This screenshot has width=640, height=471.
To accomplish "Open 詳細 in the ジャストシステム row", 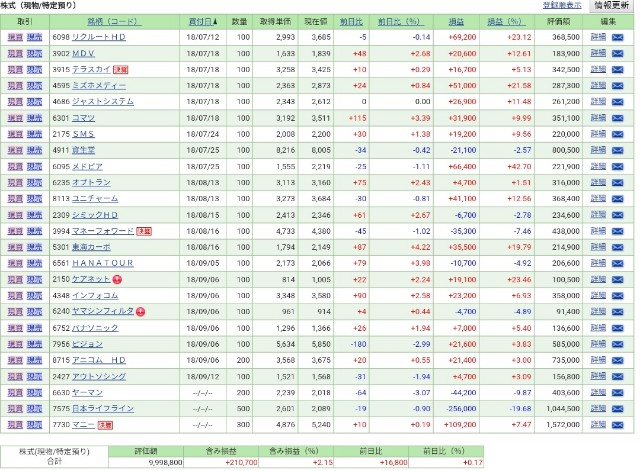I will tap(598, 102).
